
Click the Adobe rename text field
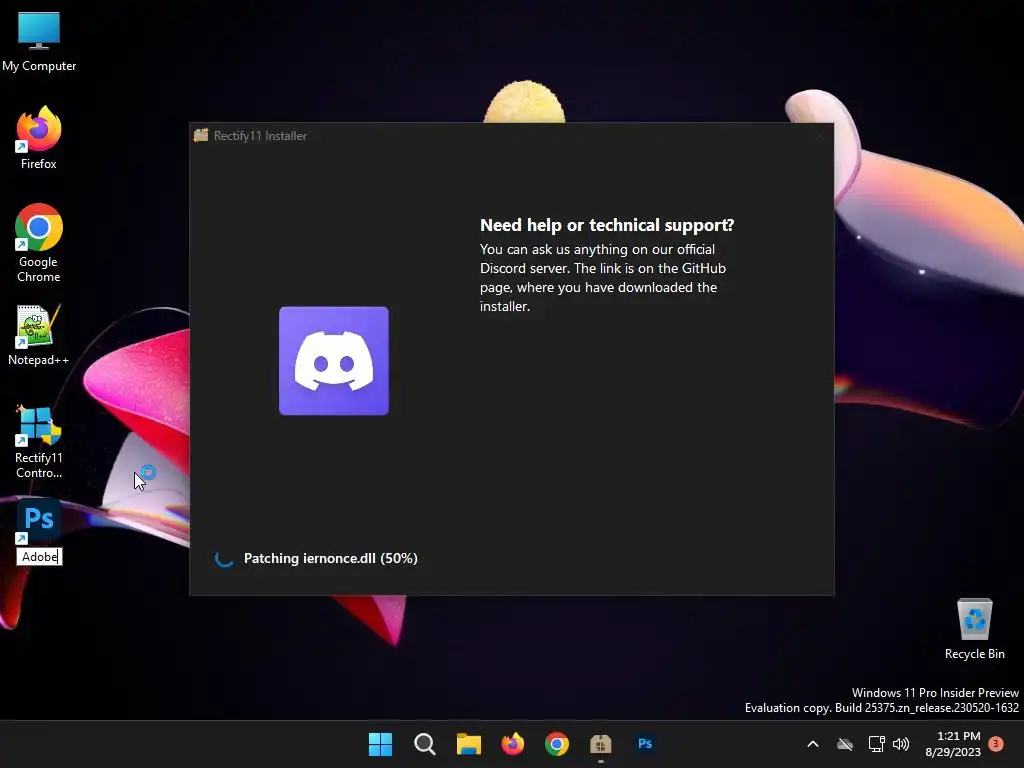(x=39, y=556)
